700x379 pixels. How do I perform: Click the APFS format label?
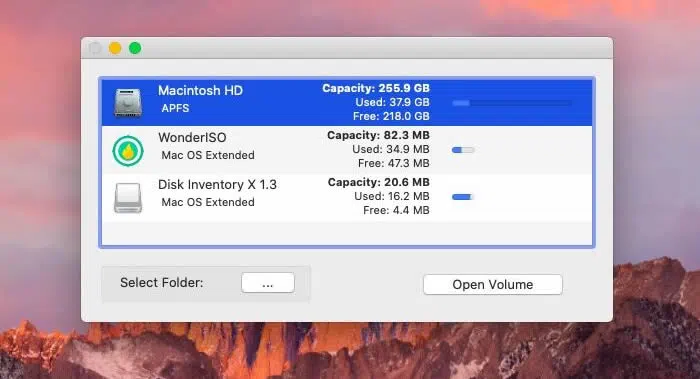coord(175,108)
